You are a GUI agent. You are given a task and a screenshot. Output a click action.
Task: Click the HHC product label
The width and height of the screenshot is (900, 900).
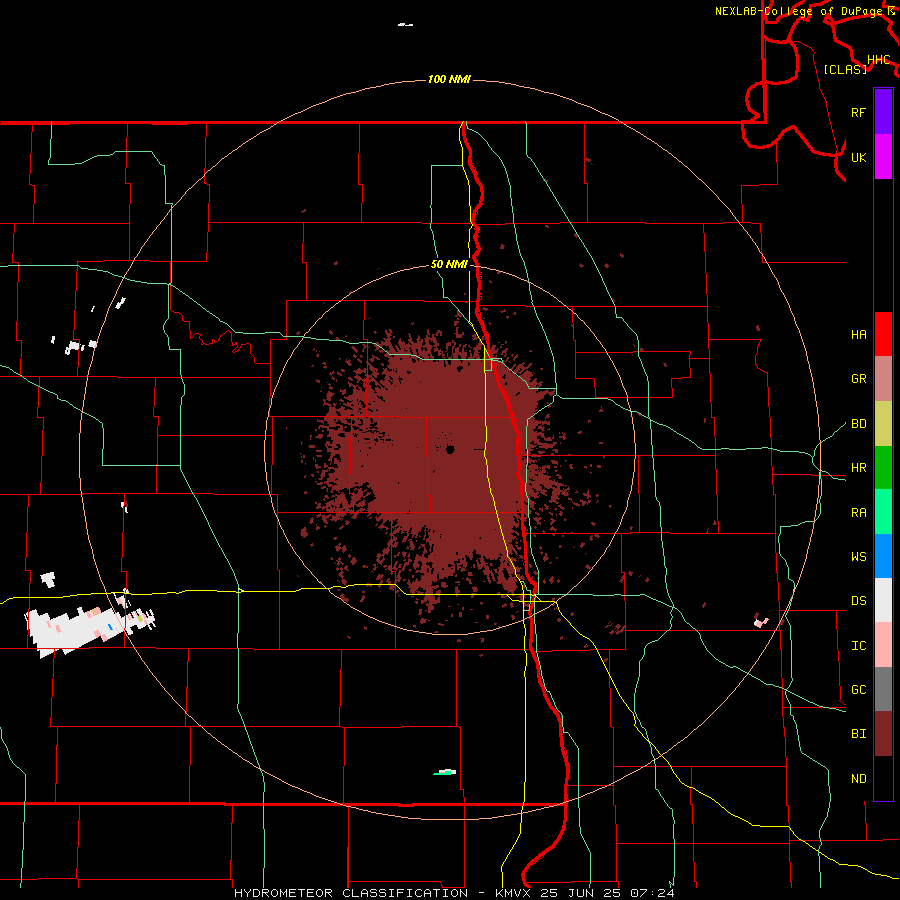[x=878, y=60]
